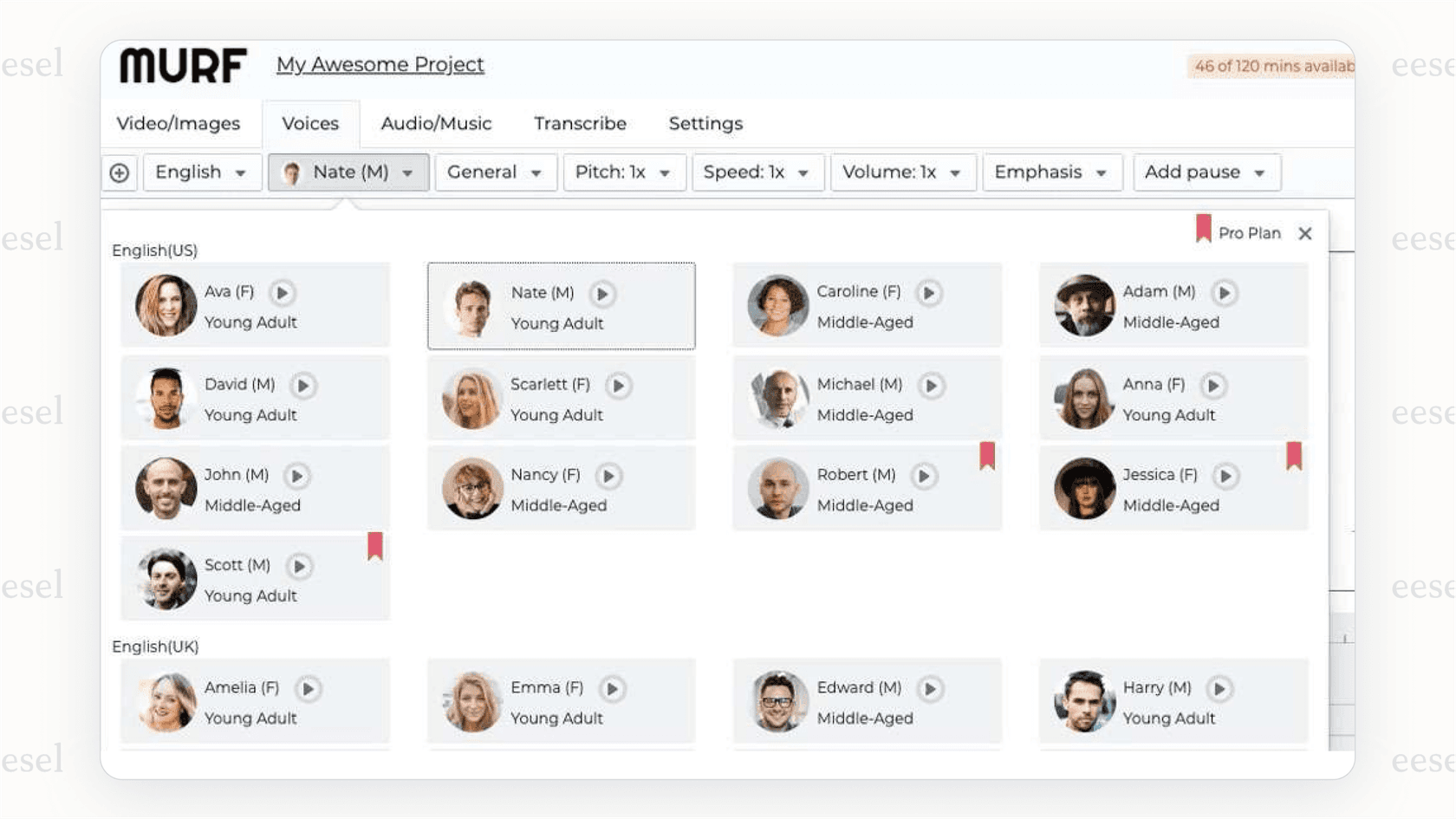Play preview of Nate (M) voice

[602, 294]
